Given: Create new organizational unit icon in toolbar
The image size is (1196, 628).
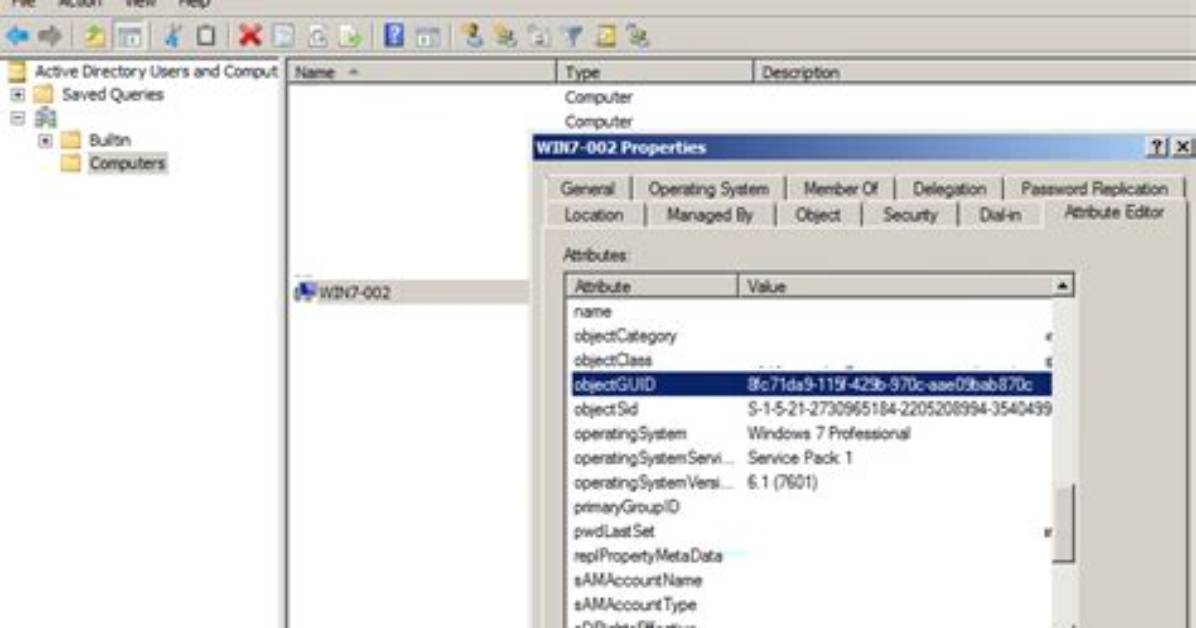Looking at the screenshot, I should point(539,36).
